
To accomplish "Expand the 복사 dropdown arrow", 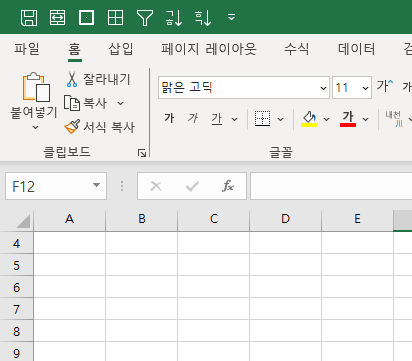I will 120,103.
